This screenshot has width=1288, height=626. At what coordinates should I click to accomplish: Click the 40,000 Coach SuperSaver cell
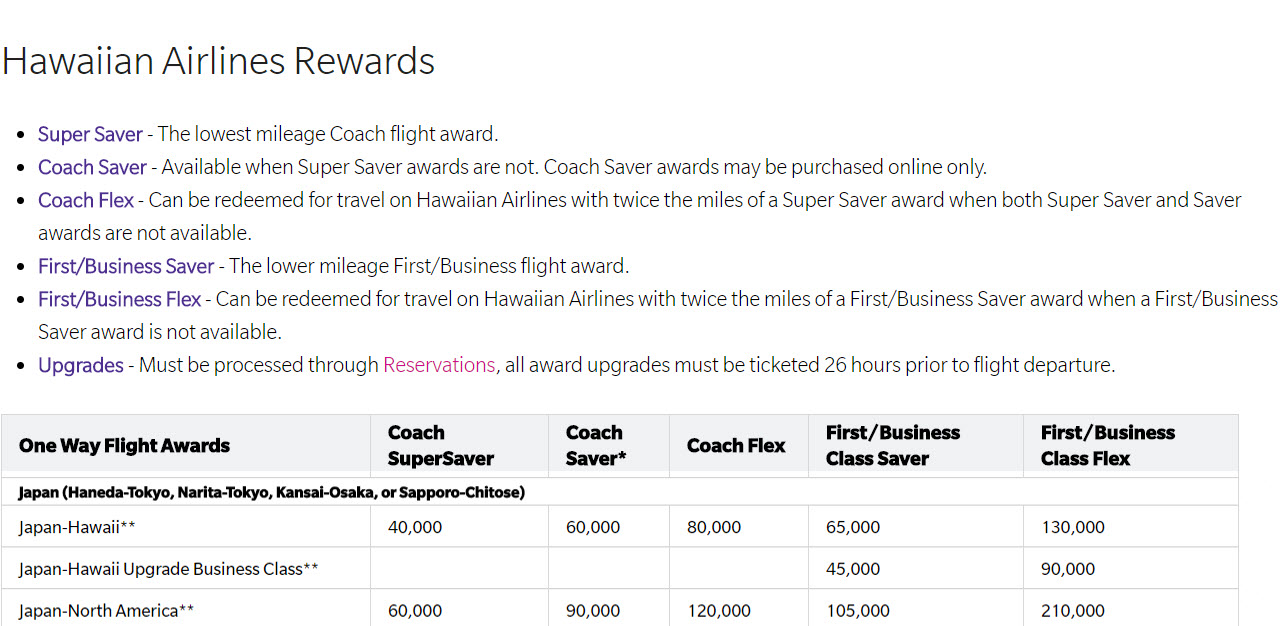(x=414, y=527)
